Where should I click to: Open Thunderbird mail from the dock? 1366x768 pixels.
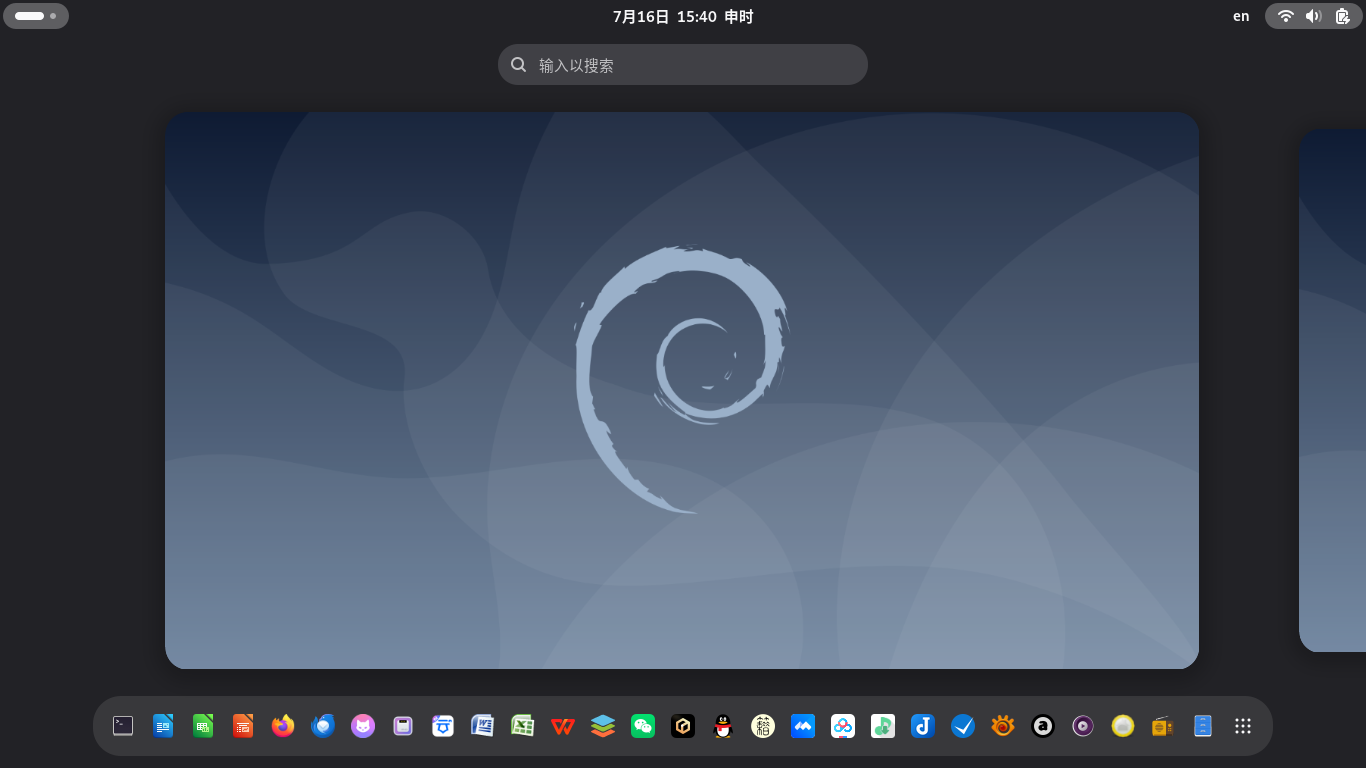pyautogui.click(x=323, y=726)
